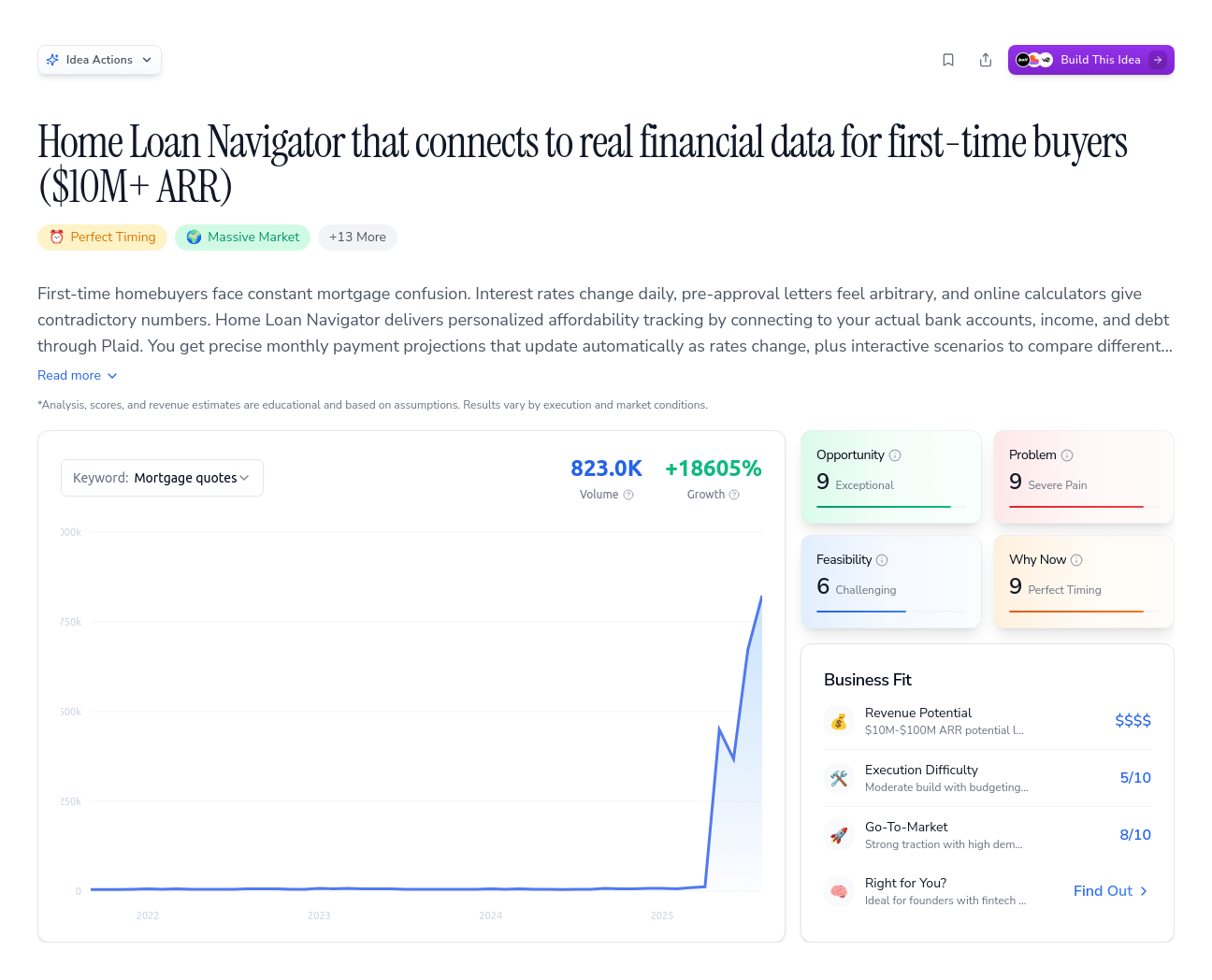This screenshot has width=1212, height=980.
Task: Click the Feasibility info icon
Action: pos(882,560)
